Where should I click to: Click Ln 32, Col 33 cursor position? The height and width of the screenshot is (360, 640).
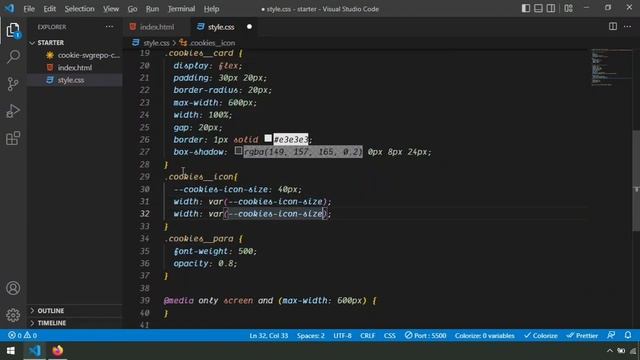pyautogui.click(x=269, y=336)
